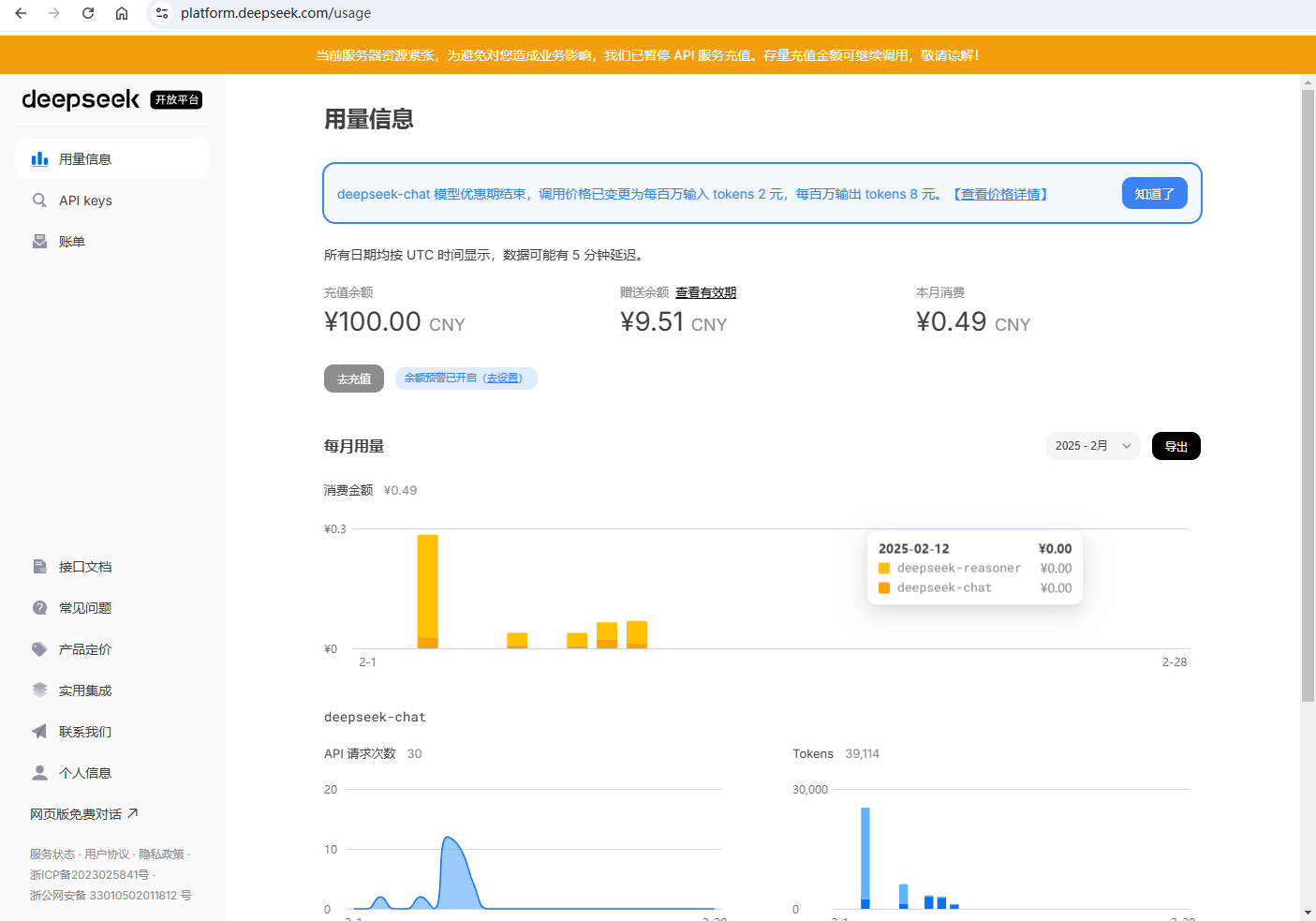Go to 账单 in the sidebar
1316x921 pixels.
(x=112, y=242)
